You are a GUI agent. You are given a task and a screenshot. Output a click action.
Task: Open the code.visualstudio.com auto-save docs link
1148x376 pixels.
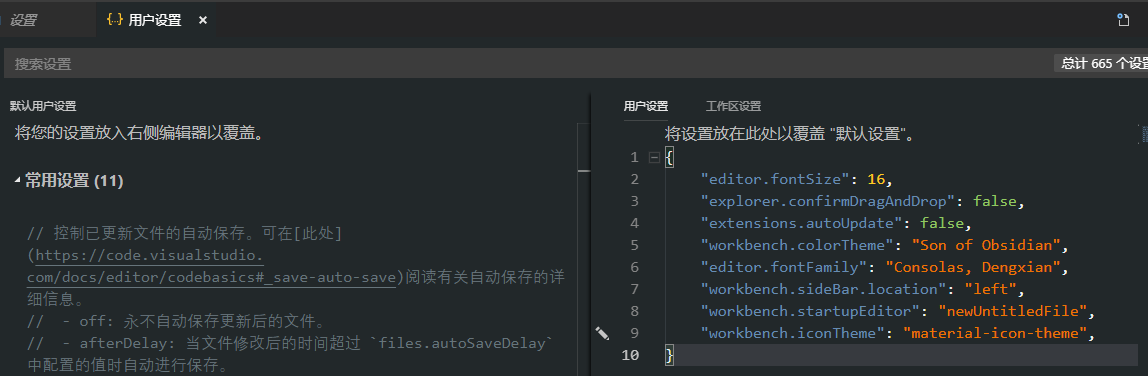(212, 267)
